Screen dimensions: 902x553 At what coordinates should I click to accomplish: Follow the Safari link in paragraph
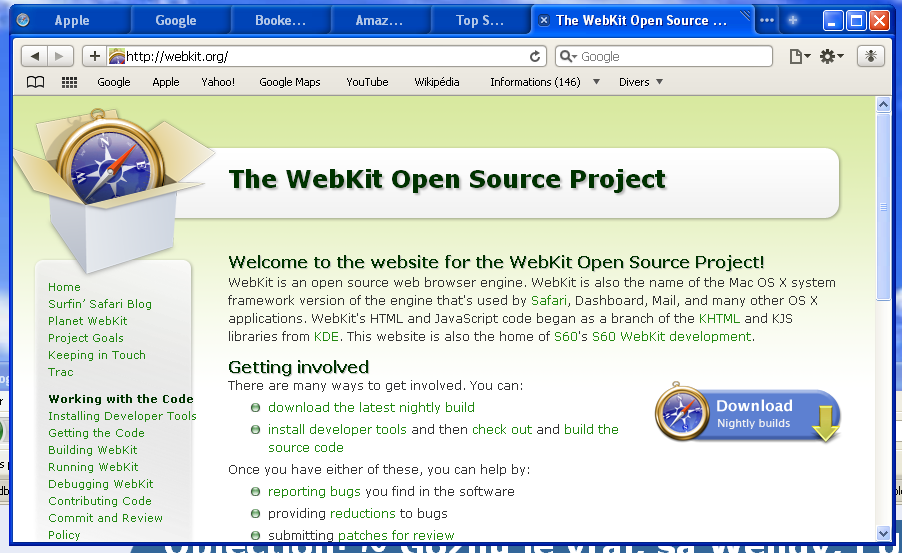pos(549,300)
